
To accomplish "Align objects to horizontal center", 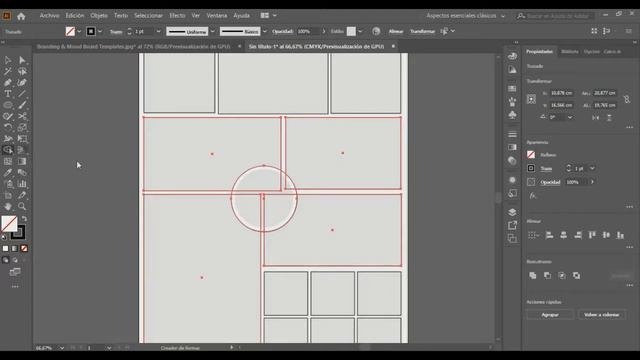I will tap(564, 235).
